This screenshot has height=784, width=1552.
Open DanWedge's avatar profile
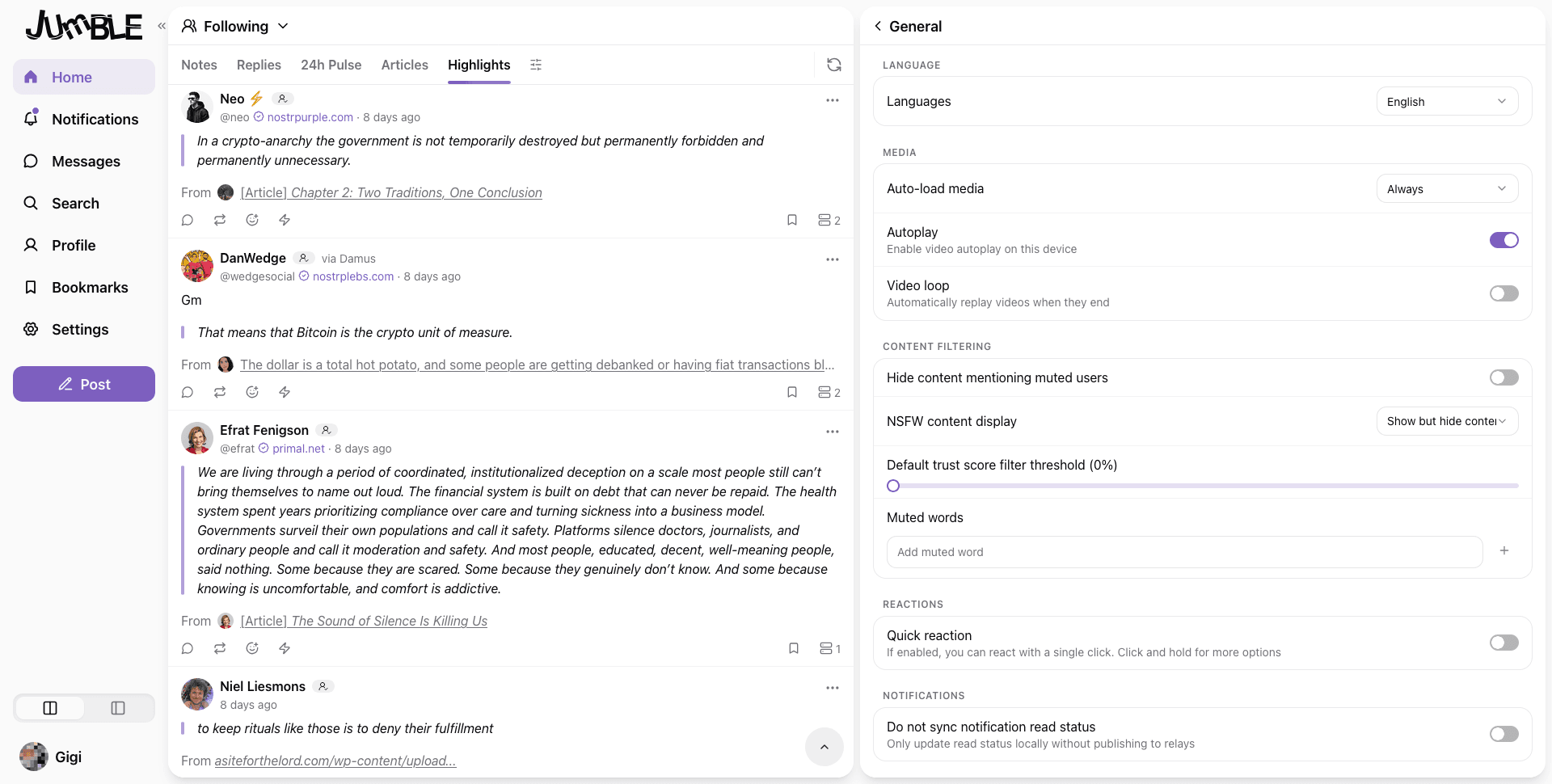coord(197,266)
